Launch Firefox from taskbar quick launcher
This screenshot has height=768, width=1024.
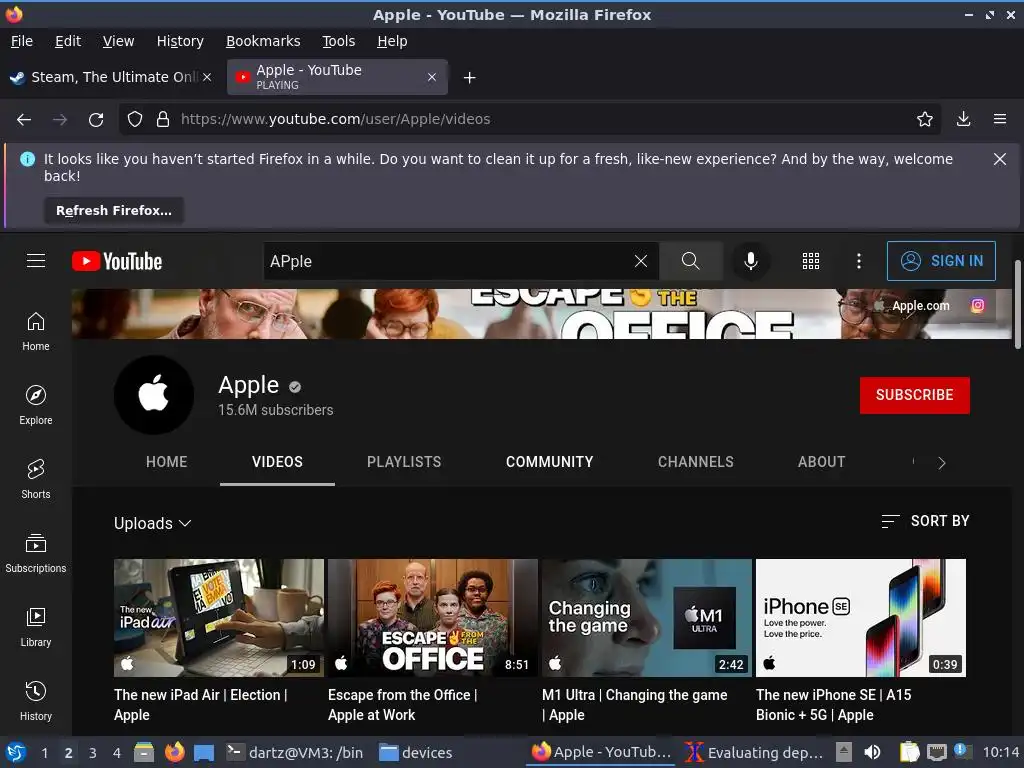pyautogui.click(x=174, y=753)
